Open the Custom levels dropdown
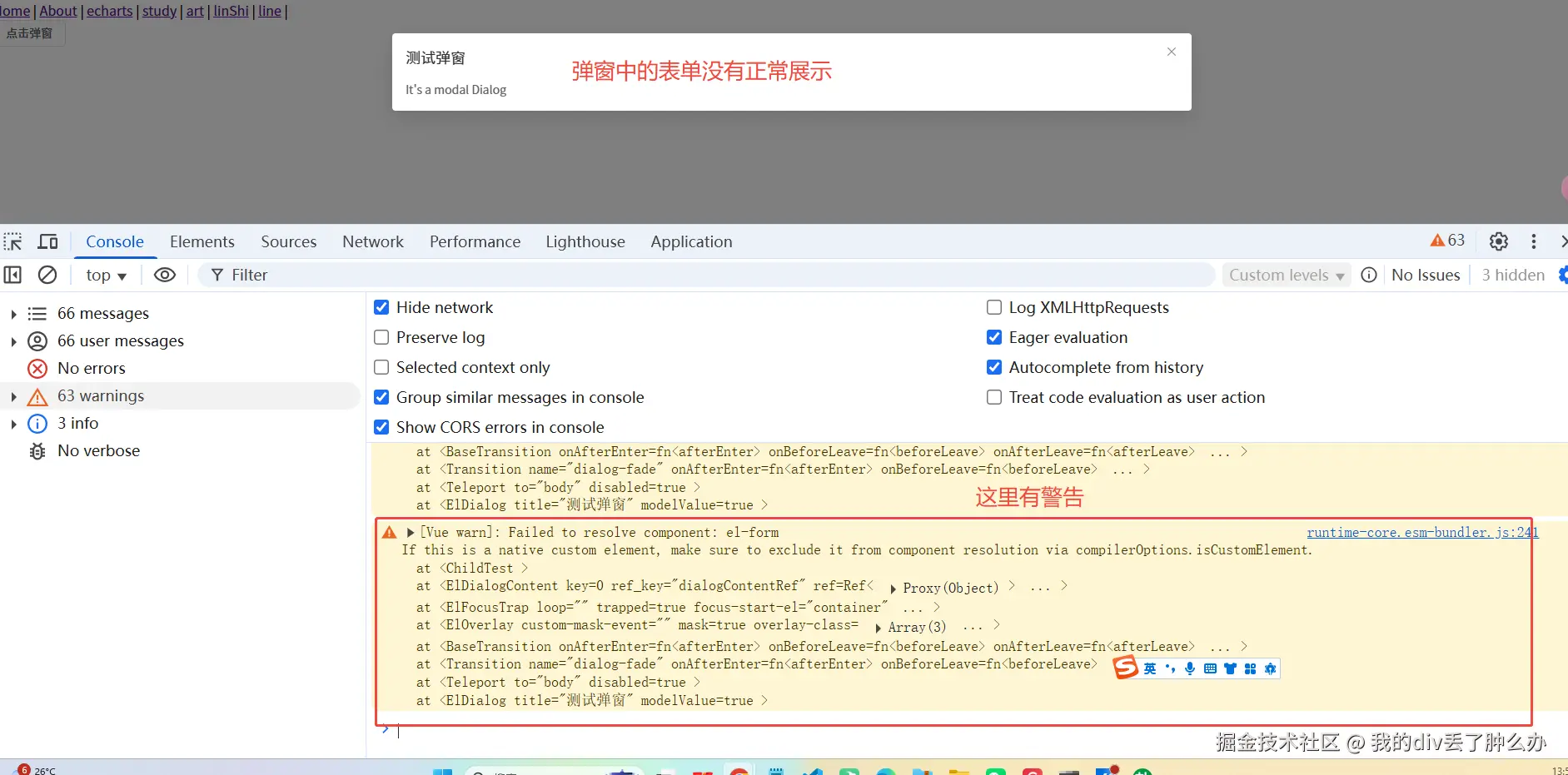This screenshot has width=1568, height=775. pos(1287,275)
